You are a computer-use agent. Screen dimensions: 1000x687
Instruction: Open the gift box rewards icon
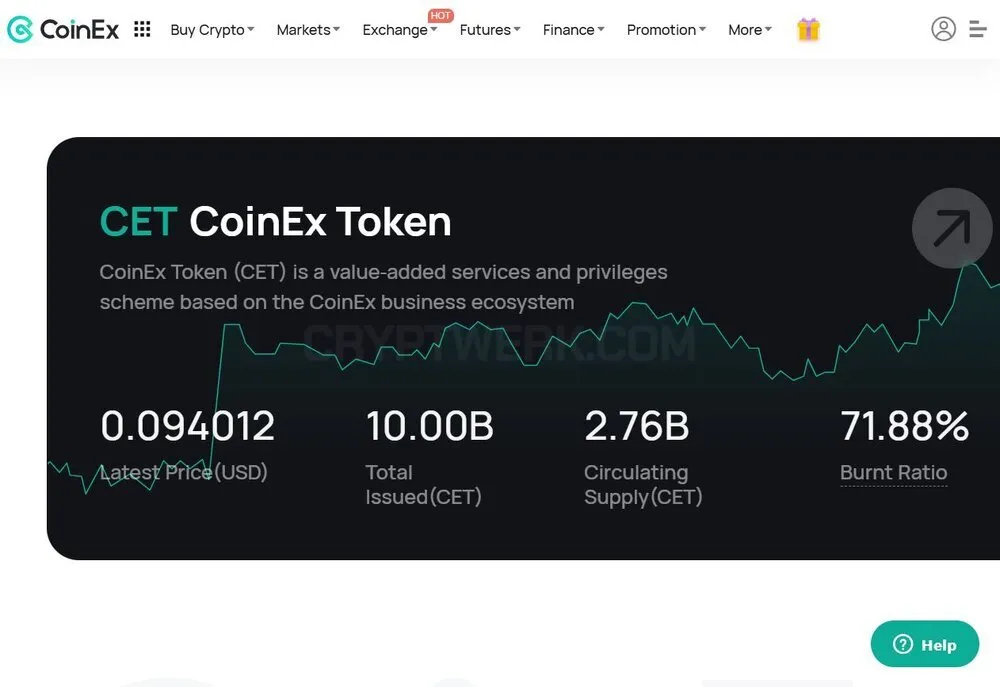808,29
